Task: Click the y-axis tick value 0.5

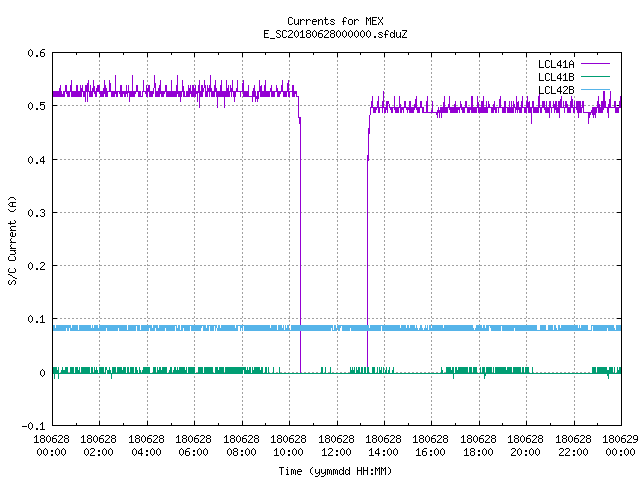Action: point(36,106)
